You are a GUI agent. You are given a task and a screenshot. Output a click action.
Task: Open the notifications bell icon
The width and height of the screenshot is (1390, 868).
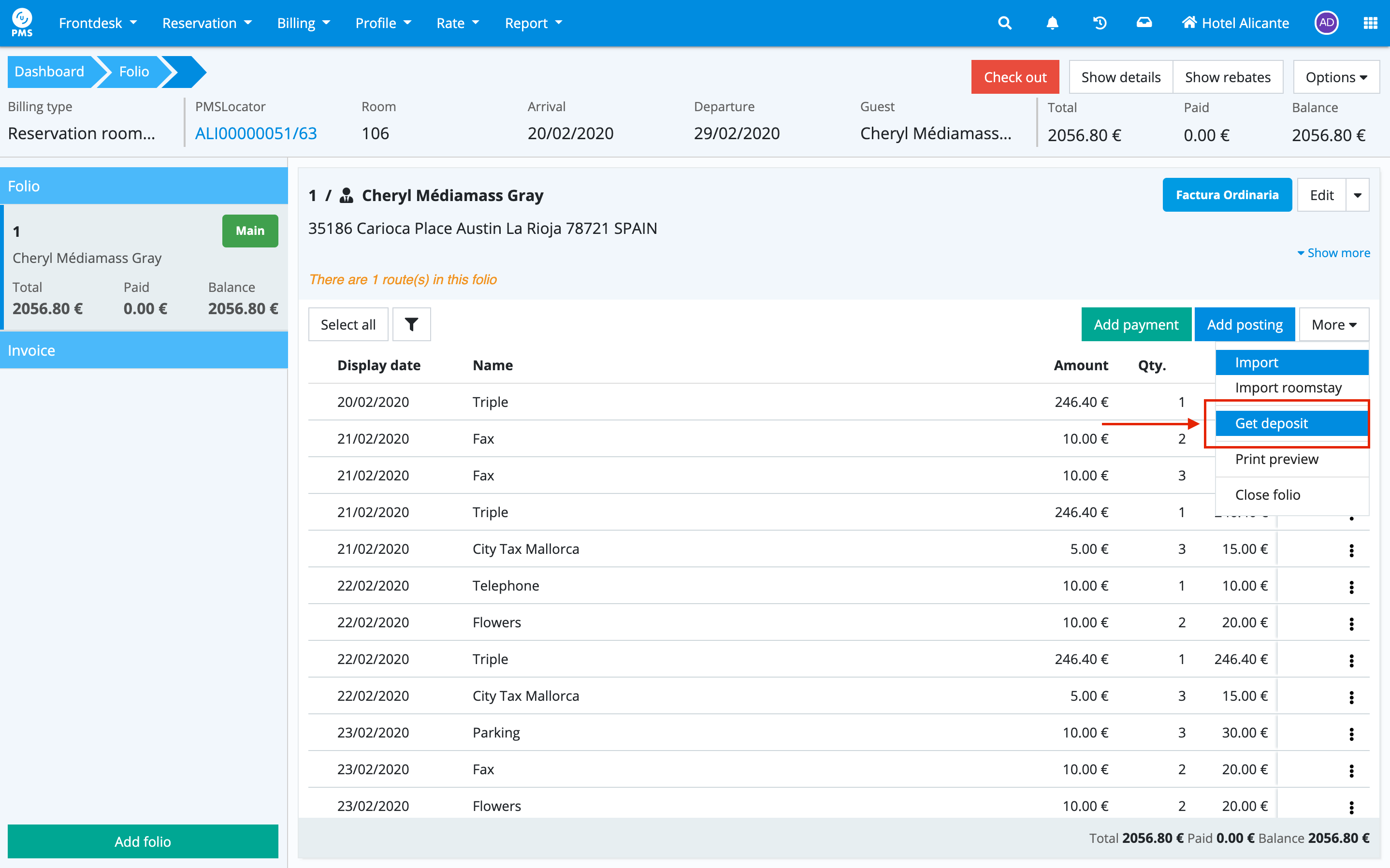tap(1052, 23)
